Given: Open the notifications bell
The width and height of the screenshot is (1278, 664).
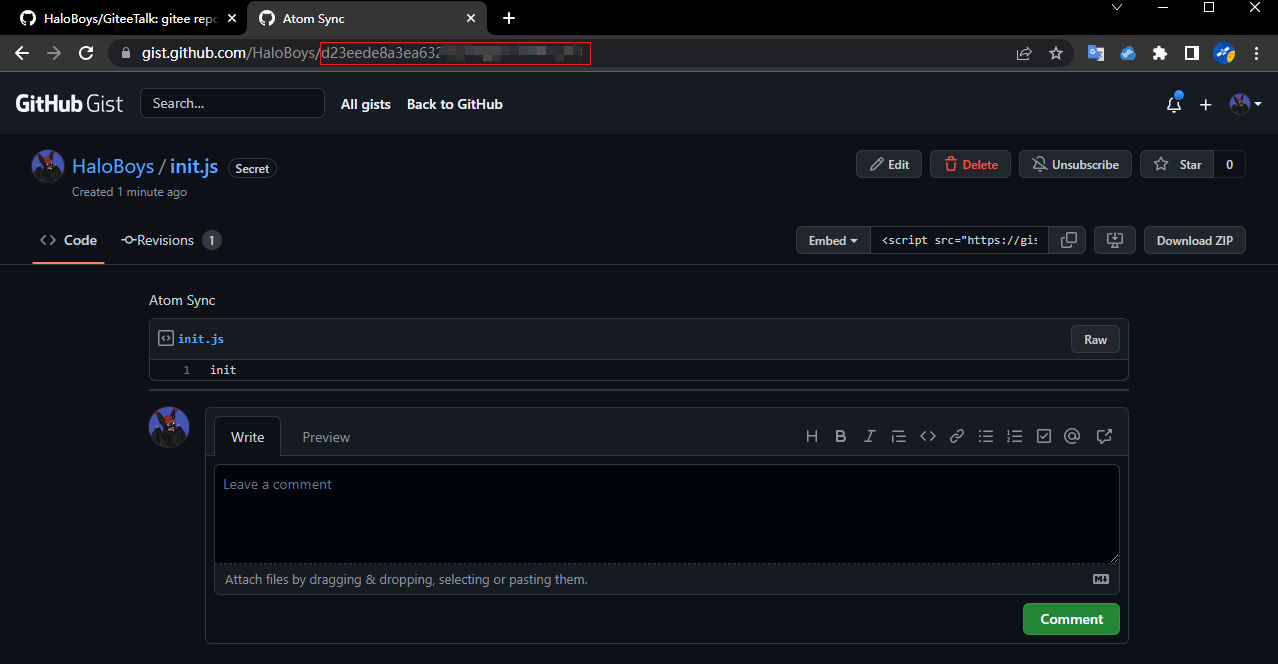Looking at the screenshot, I should coord(1174,104).
